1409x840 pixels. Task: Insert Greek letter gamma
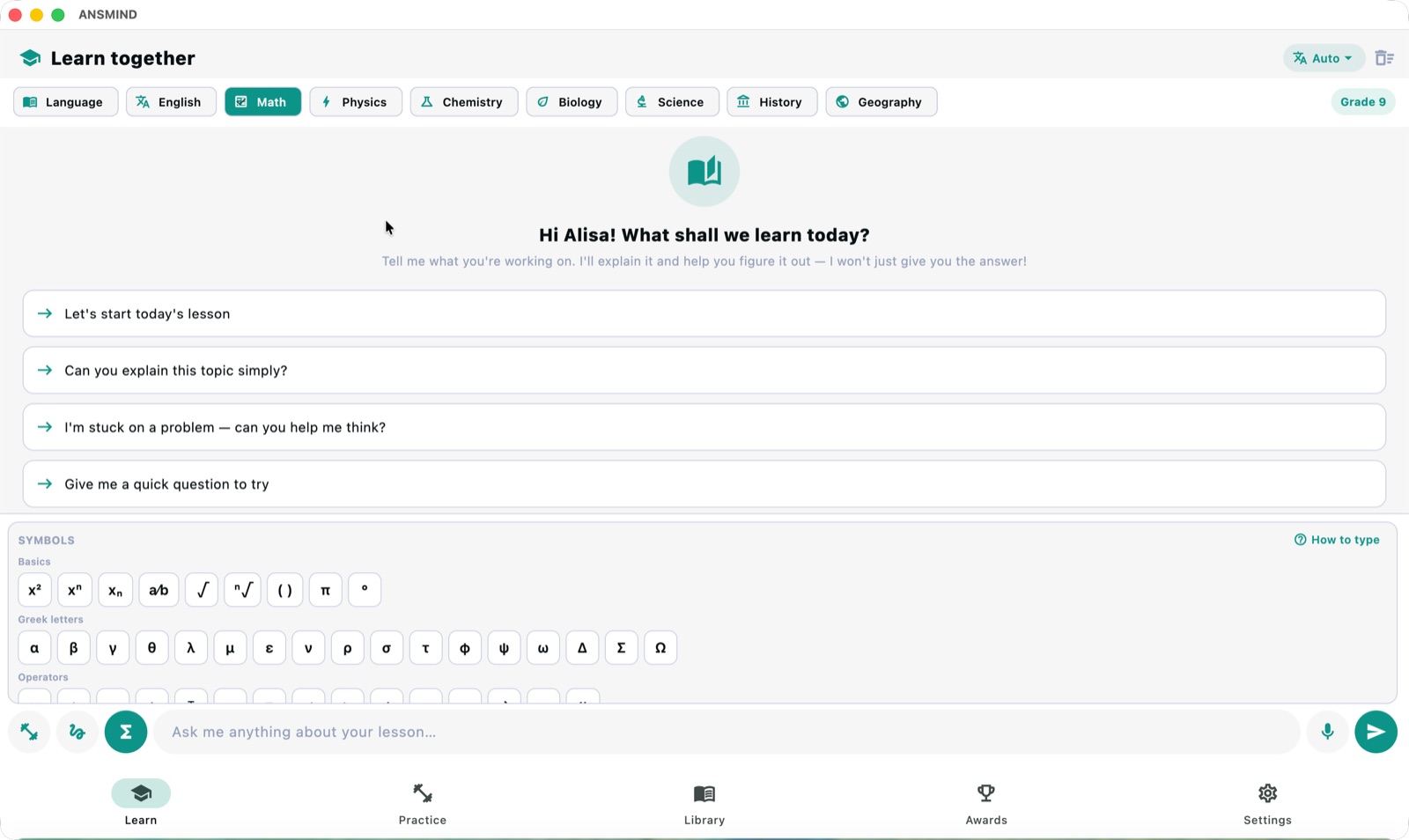(113, 648)
